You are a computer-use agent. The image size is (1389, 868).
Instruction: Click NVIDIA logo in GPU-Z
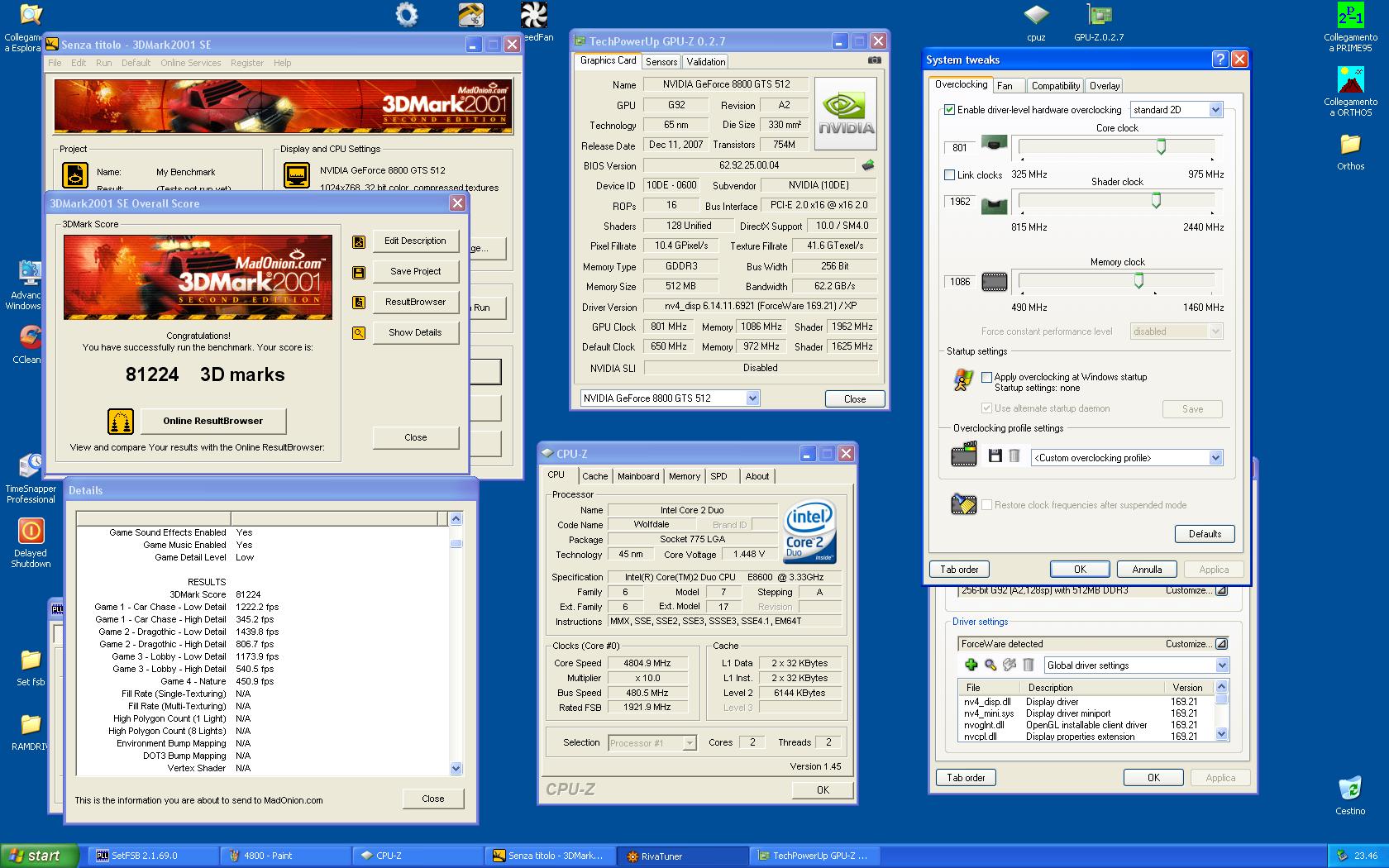(x=846, y=113)
